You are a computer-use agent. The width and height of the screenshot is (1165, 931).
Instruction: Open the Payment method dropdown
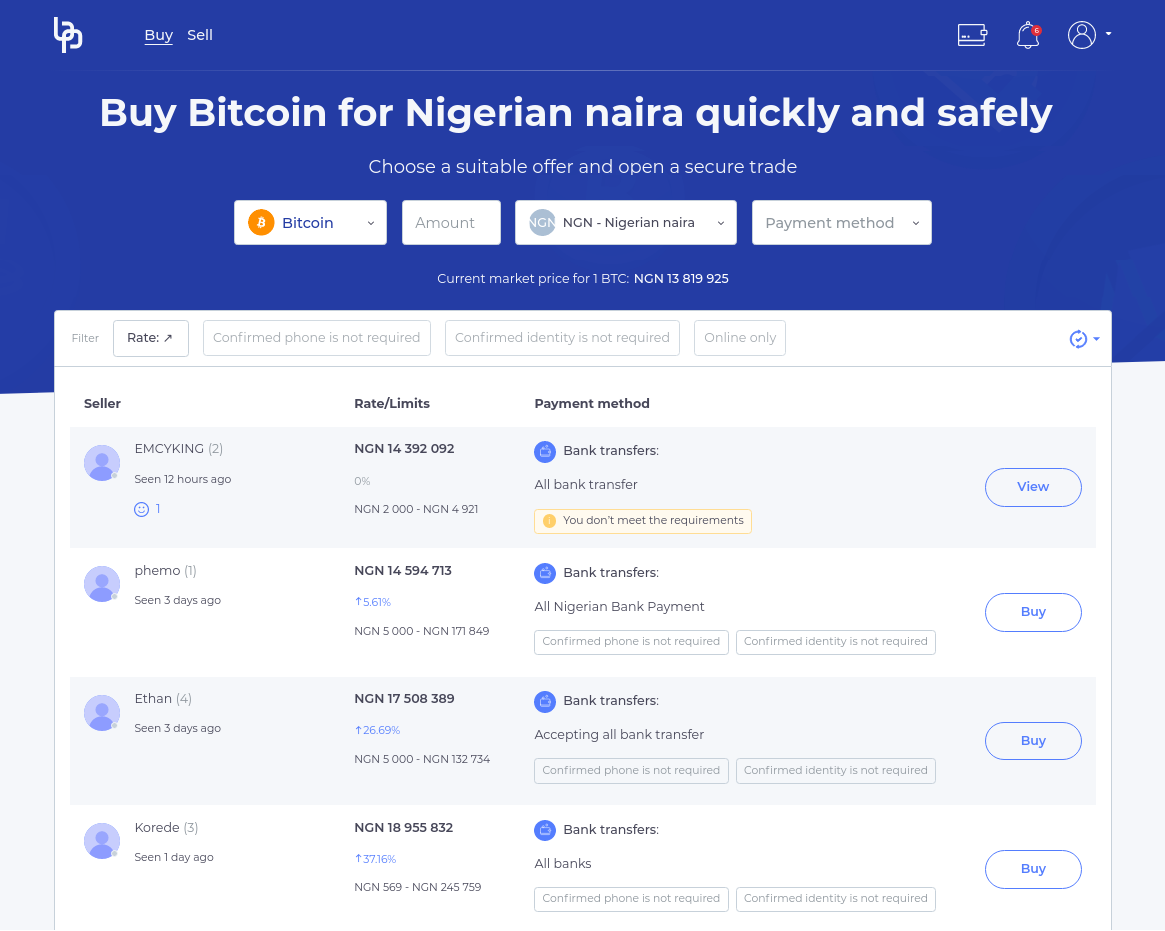tap(841, 223)
